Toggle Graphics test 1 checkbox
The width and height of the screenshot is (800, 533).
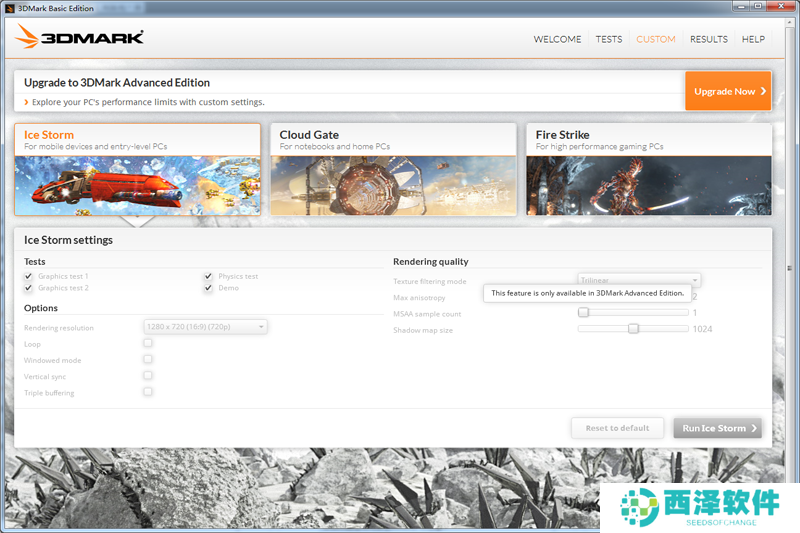[x=29, y=276]
